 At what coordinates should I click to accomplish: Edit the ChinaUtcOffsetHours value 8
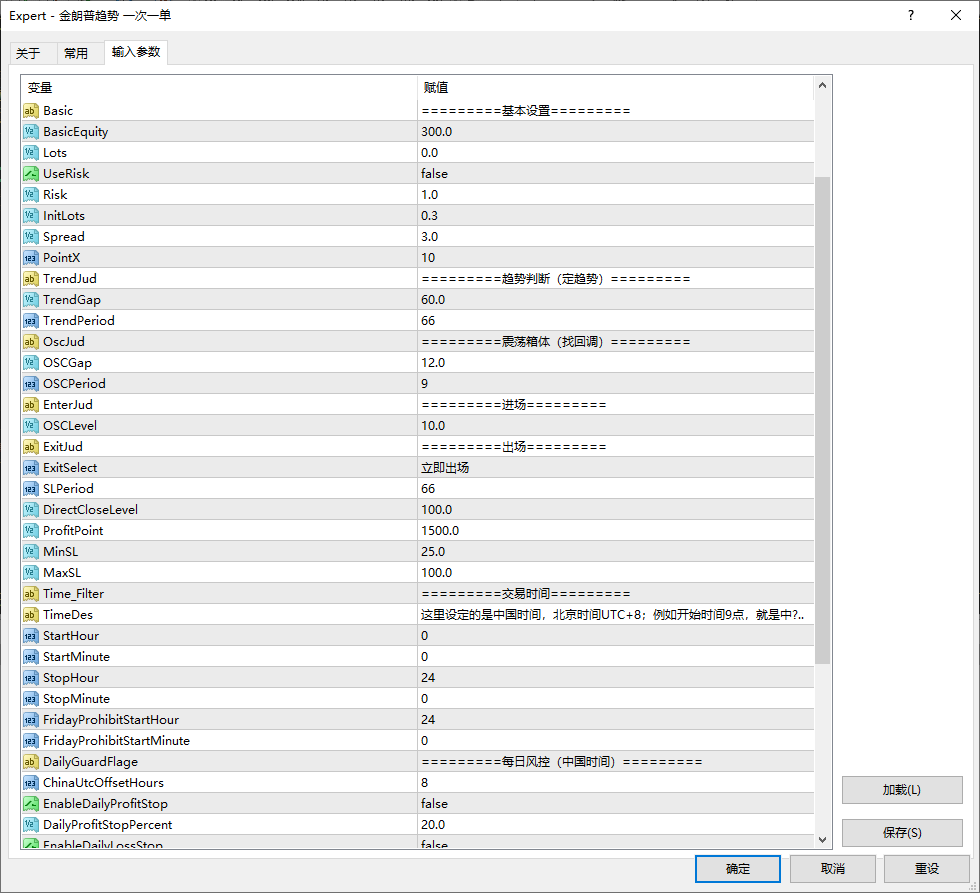(x=616, y=783)
